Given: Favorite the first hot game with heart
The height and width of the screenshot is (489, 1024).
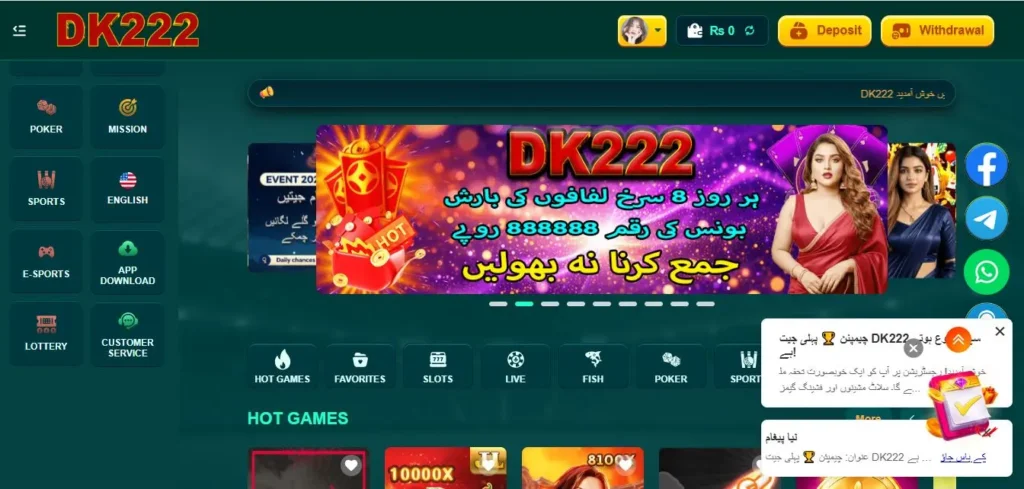Looking at the screenshot, I should pyautogui.click(x=351, y=465).
